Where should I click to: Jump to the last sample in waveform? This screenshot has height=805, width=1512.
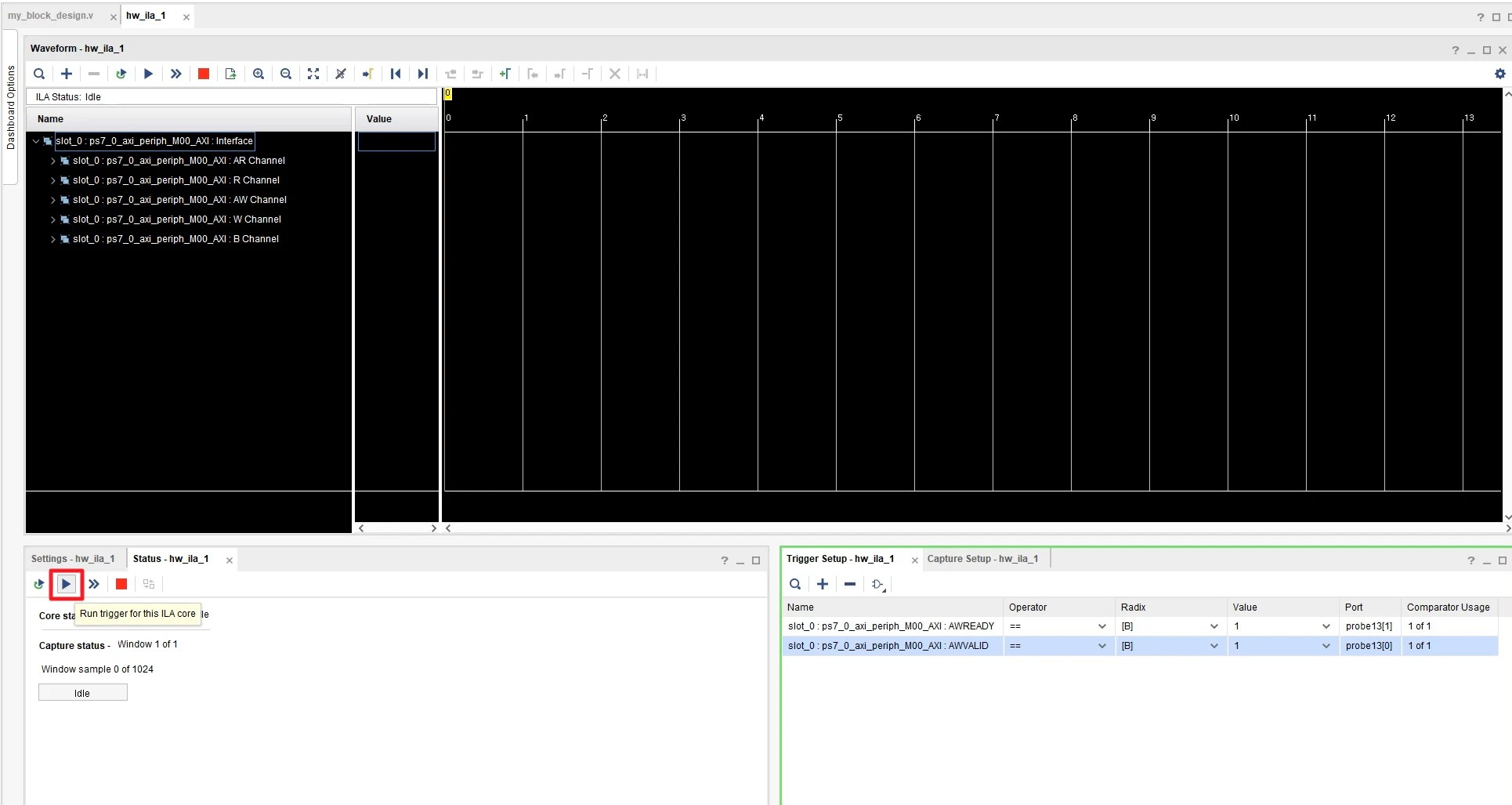point(423,74)
